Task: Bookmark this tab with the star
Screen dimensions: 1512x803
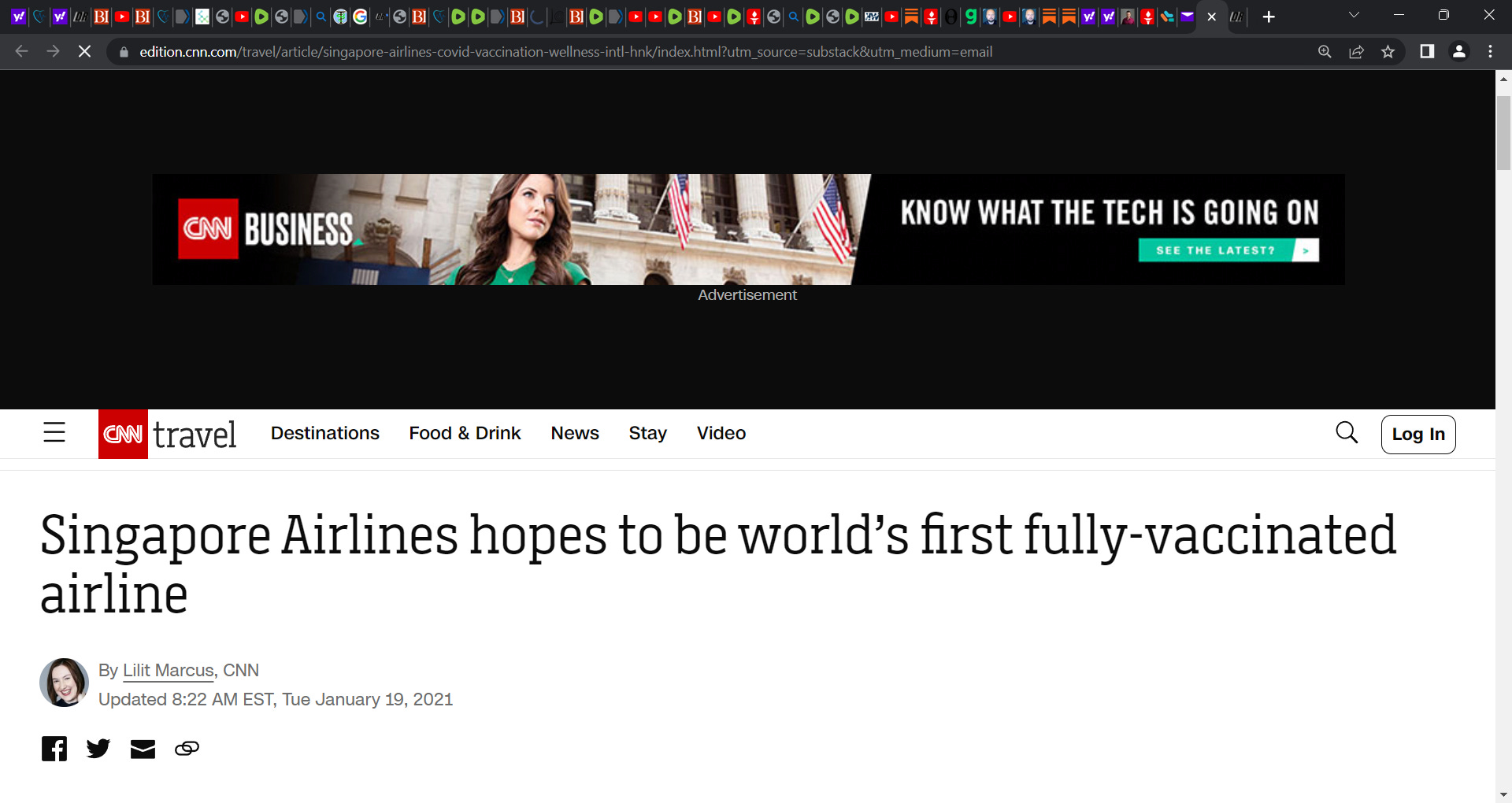Action: coord(1388,52)
